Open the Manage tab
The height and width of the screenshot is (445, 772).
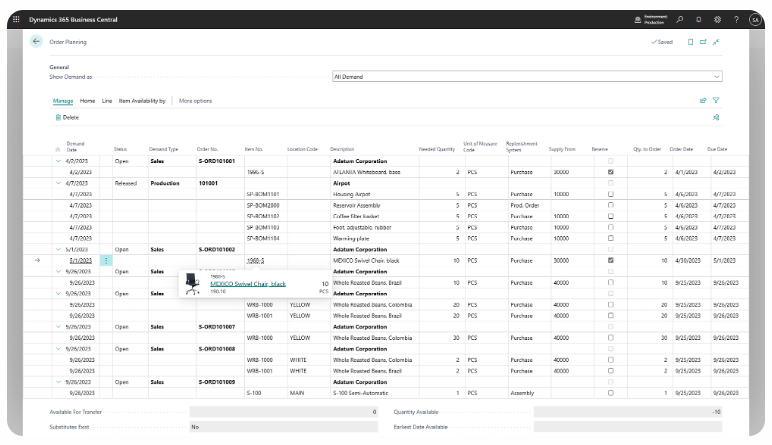63,101
